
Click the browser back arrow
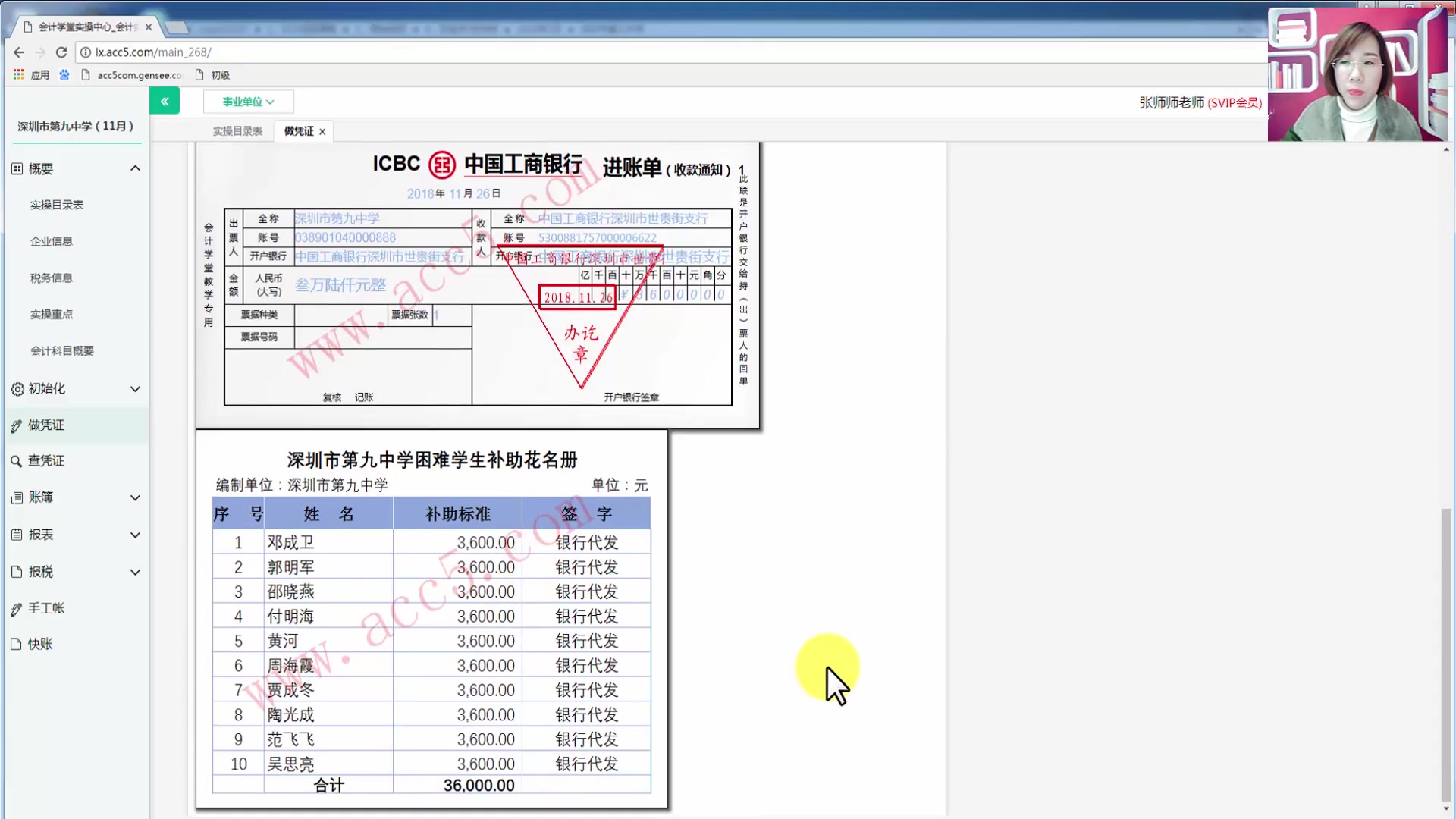[x=19, y=52]
